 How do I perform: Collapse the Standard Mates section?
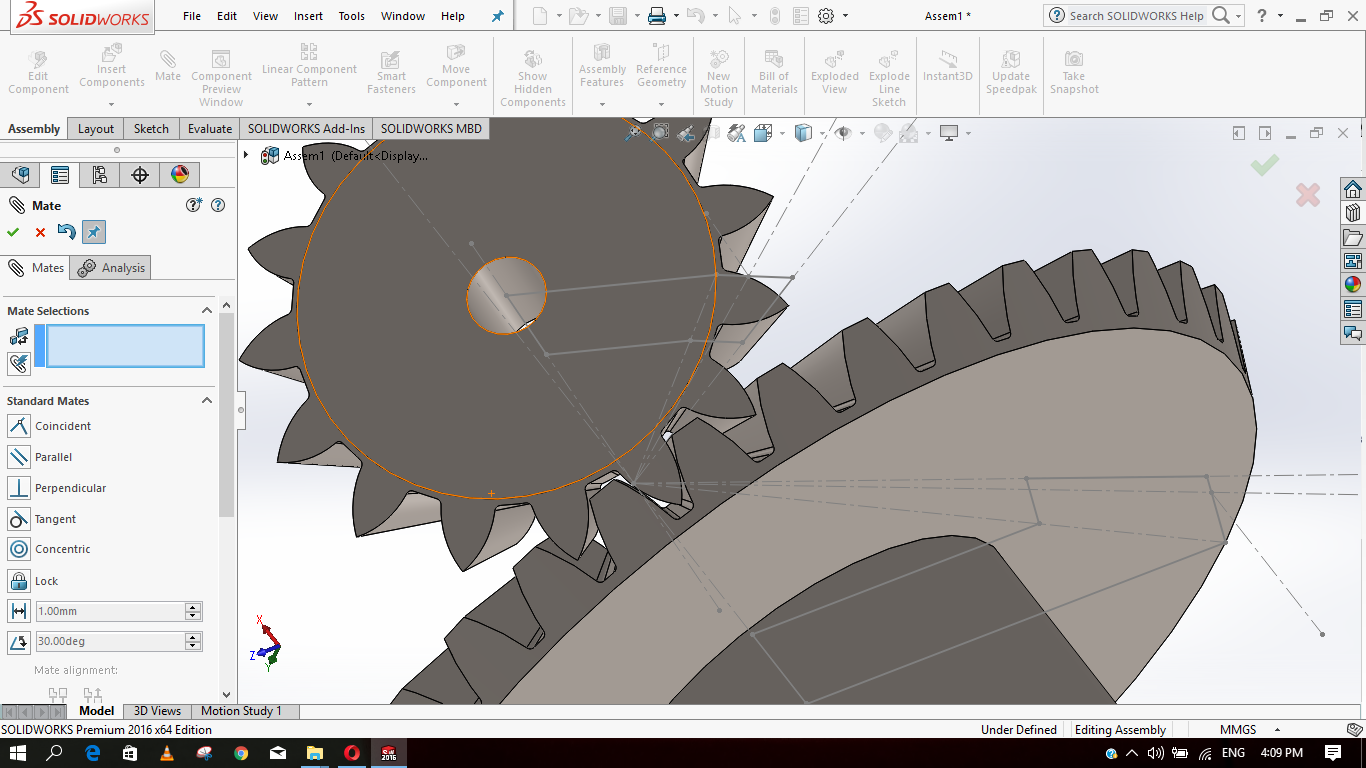point(207,401)
